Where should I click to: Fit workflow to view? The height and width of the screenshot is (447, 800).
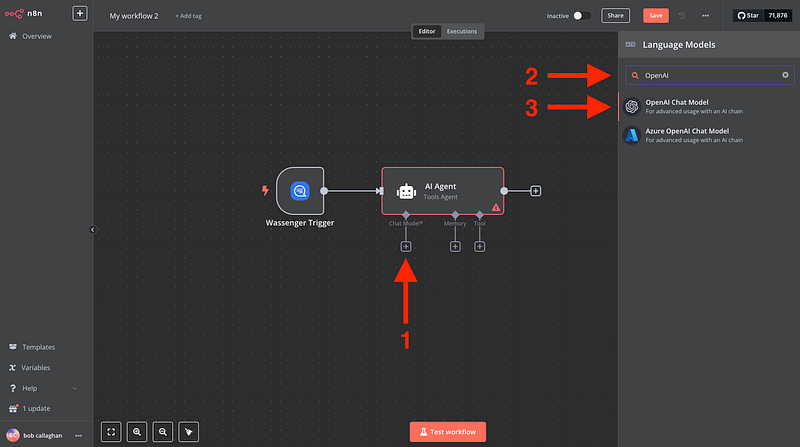[112, 431]
